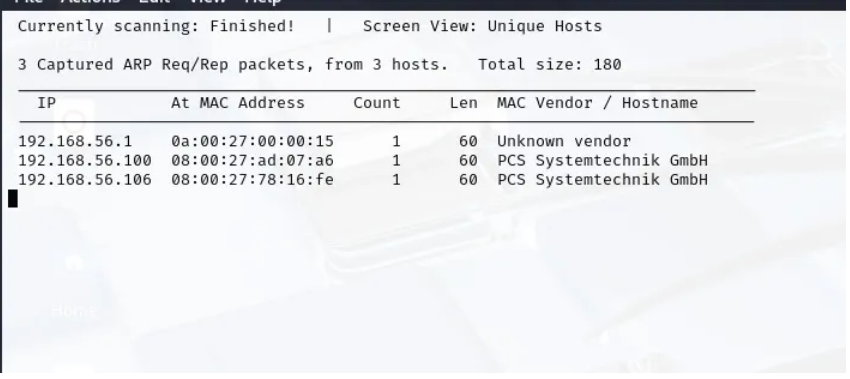
Task: Click the Count value 1 for 192.168.56.100
Action: pyautogui.click(x=396, y=160)
